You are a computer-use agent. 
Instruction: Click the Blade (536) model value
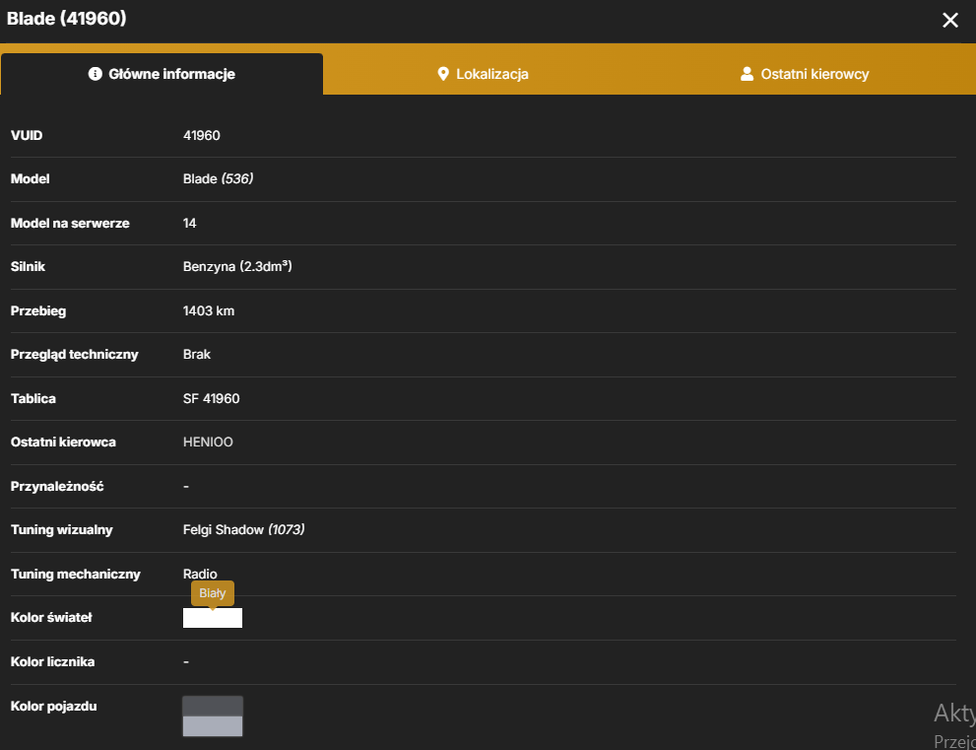(218, 179)
